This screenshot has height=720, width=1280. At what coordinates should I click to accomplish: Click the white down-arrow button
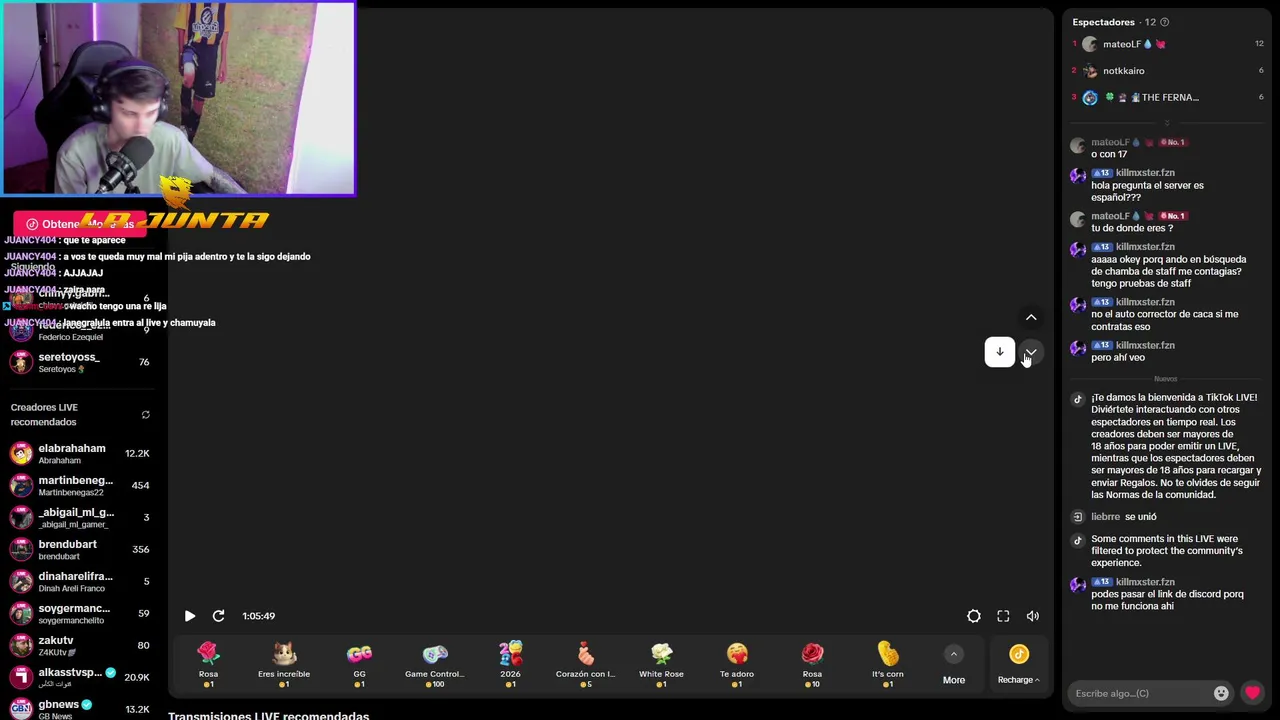(999, 352)
